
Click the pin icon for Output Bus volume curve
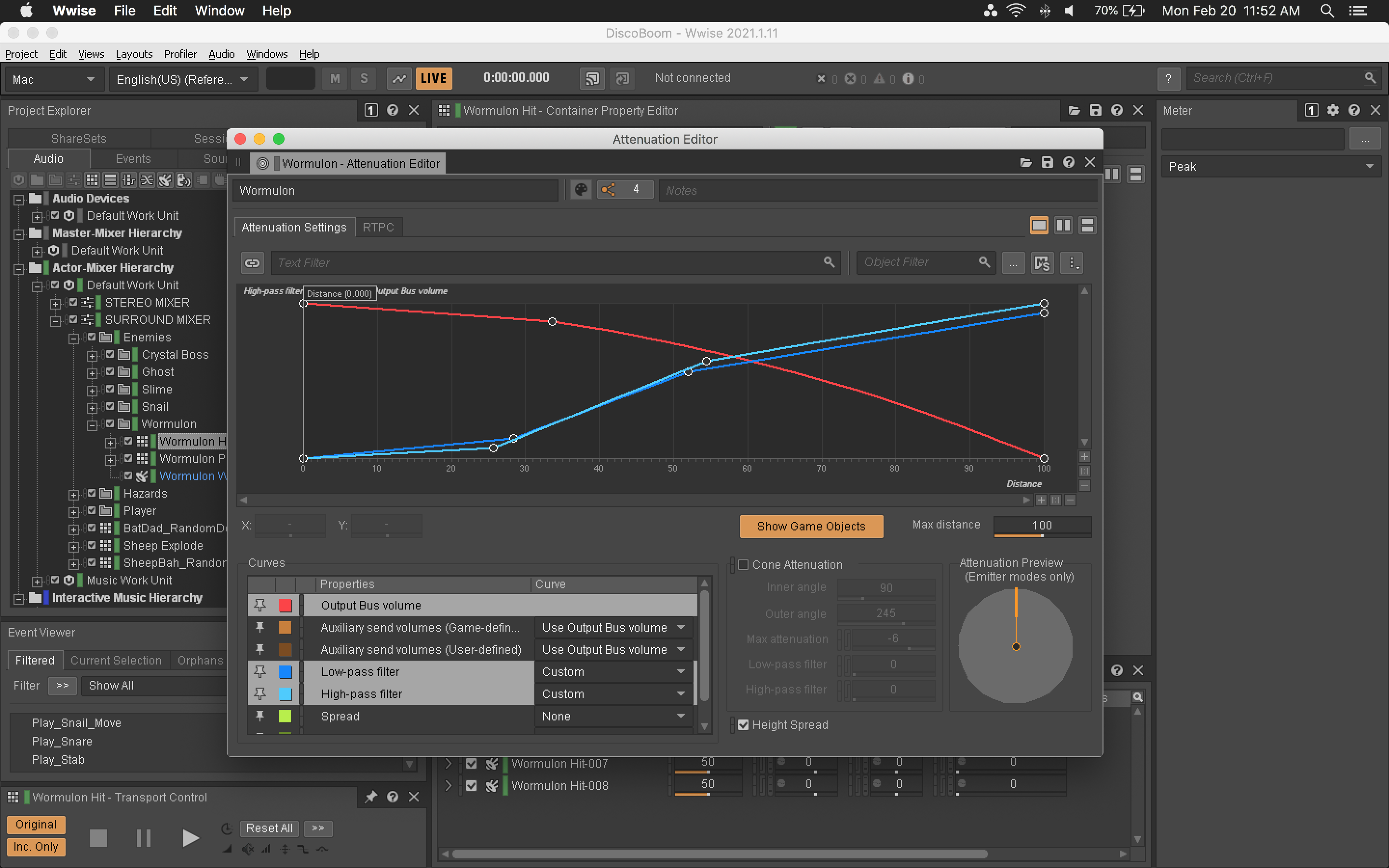(260, 605)
